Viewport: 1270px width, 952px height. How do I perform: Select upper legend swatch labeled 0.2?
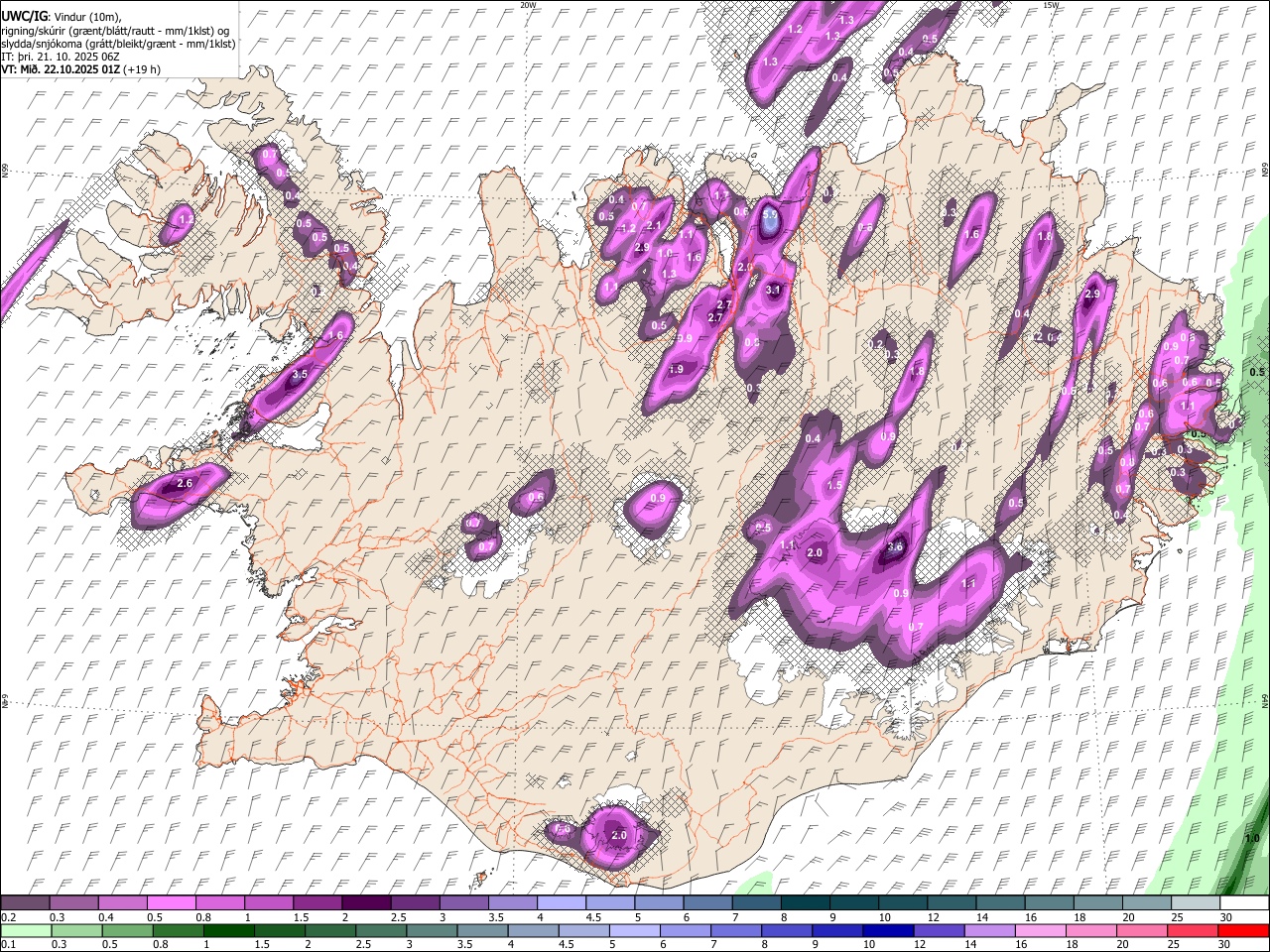(25, 902)
